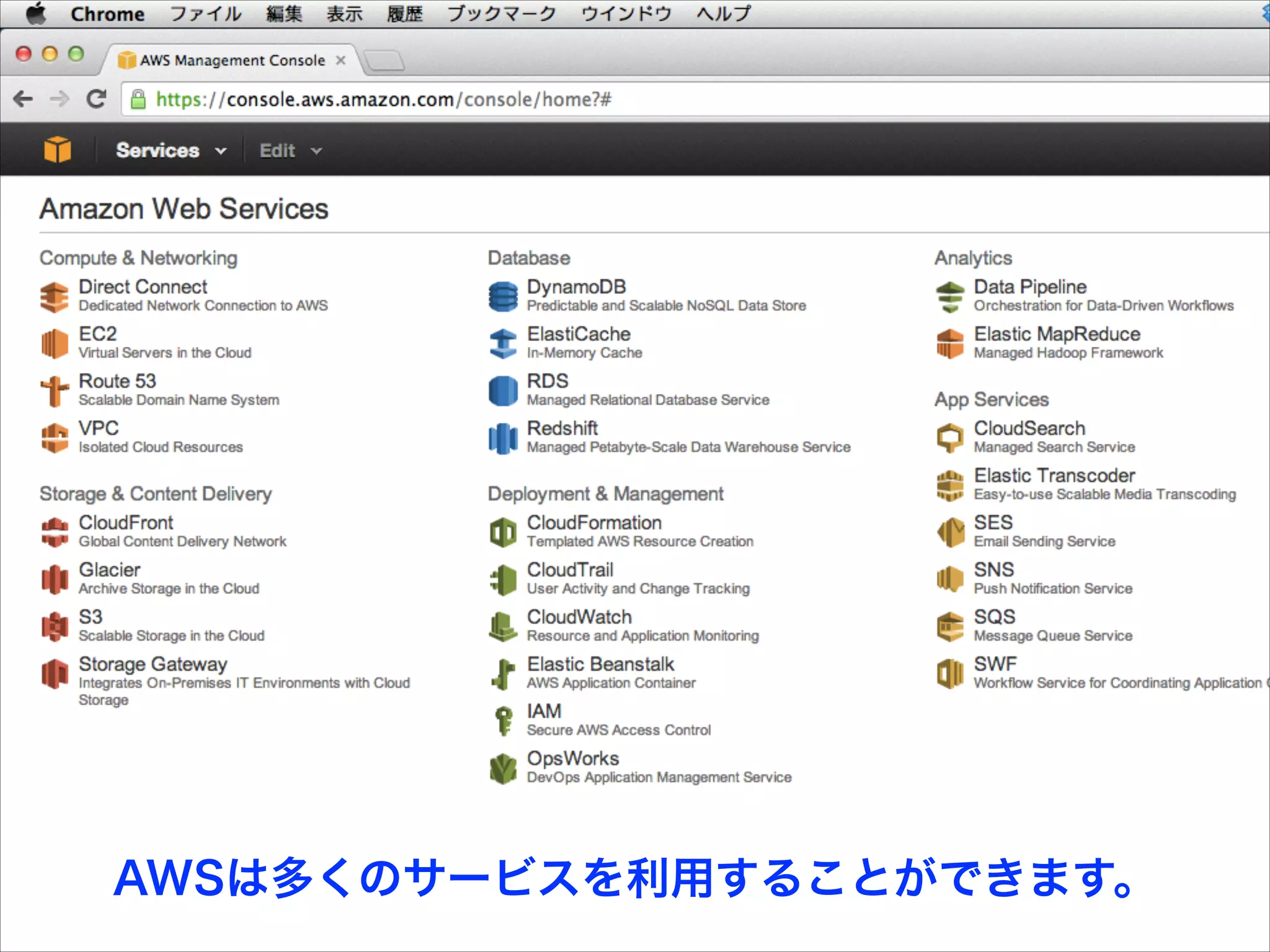
Task: Open the 履歴 menu
Action: click(x=404, y=14)
